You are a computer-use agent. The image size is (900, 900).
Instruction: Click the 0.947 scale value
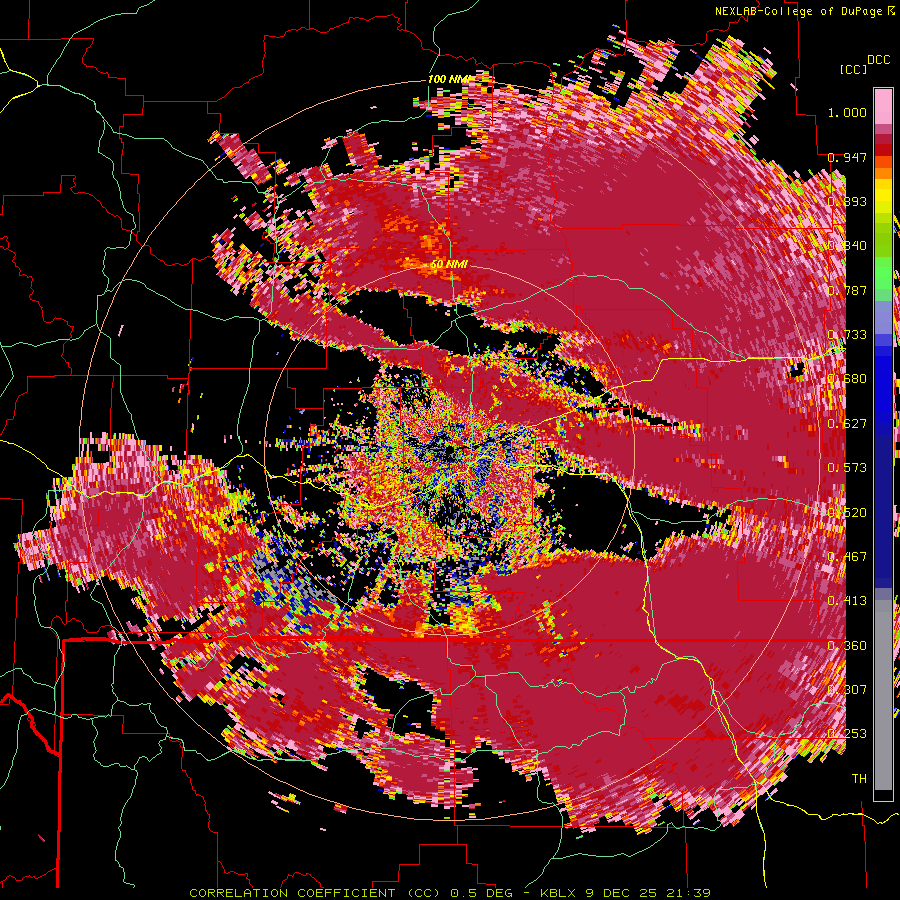point(847,157)
